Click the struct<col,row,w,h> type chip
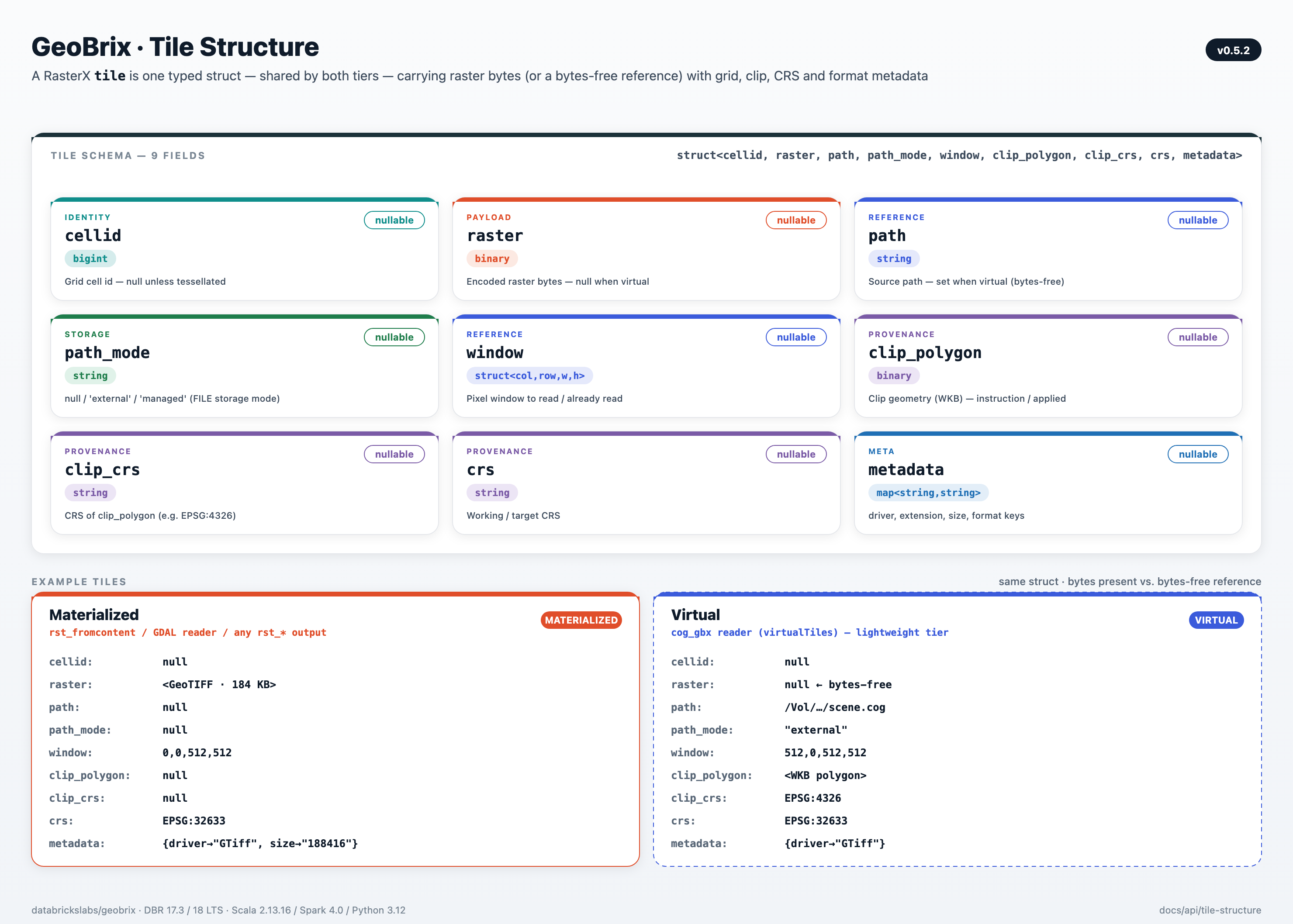 [530, 376]
